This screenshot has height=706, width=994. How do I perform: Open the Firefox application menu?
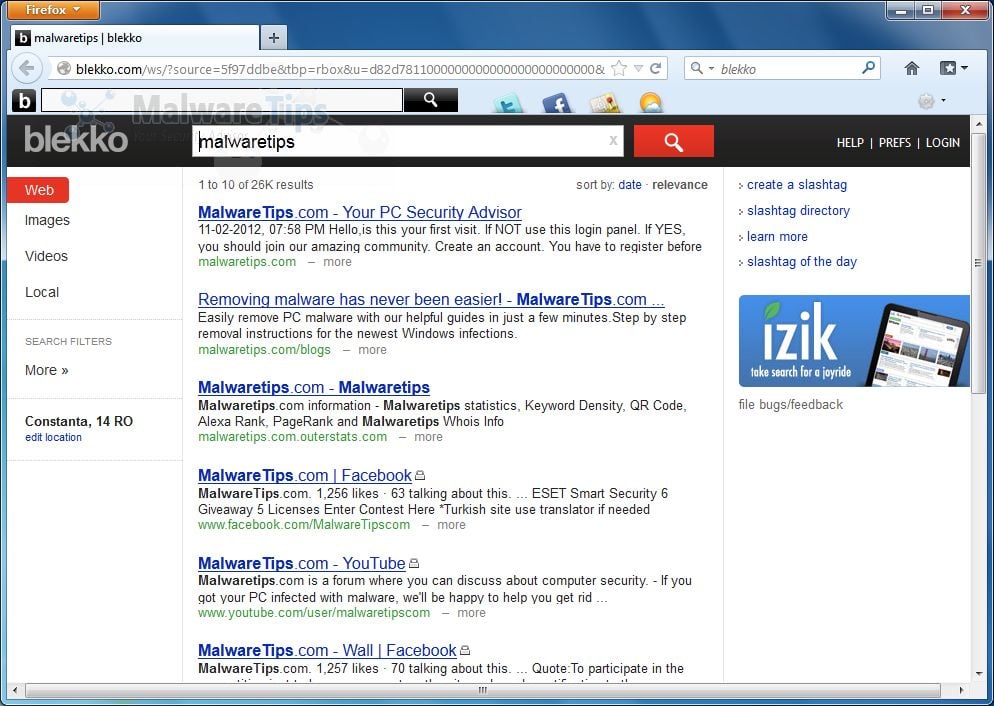pos(53,10)
